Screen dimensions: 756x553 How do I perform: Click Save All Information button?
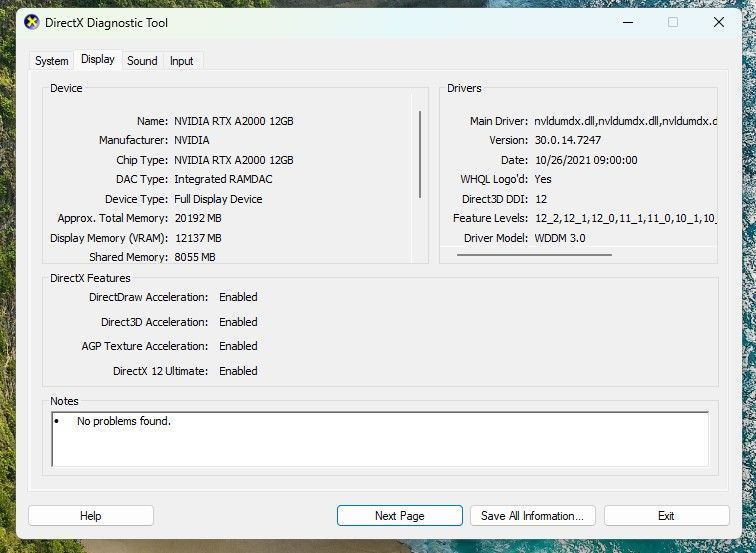click(532, 516)
